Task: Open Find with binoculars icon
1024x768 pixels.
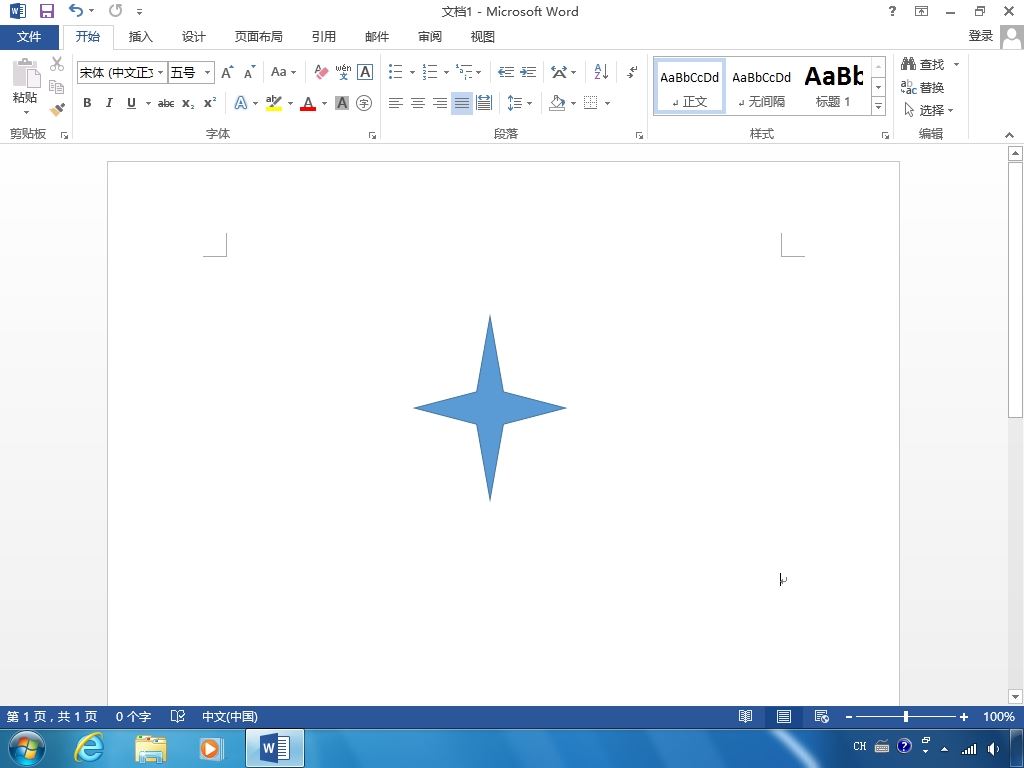Action: pos(923,64)
